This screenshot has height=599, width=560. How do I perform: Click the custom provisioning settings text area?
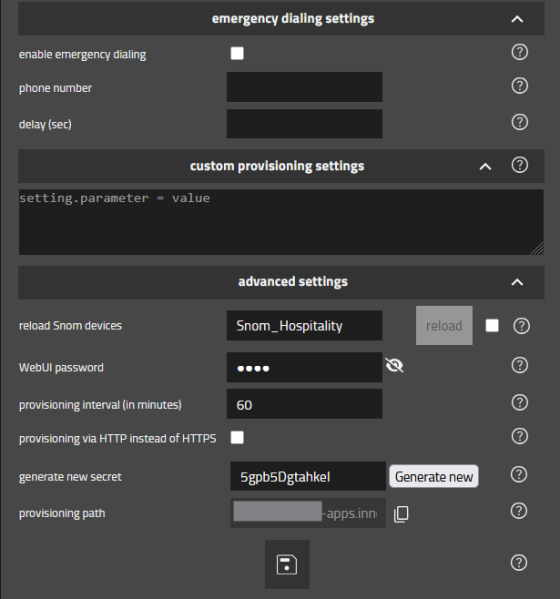(x=281, y=222)
